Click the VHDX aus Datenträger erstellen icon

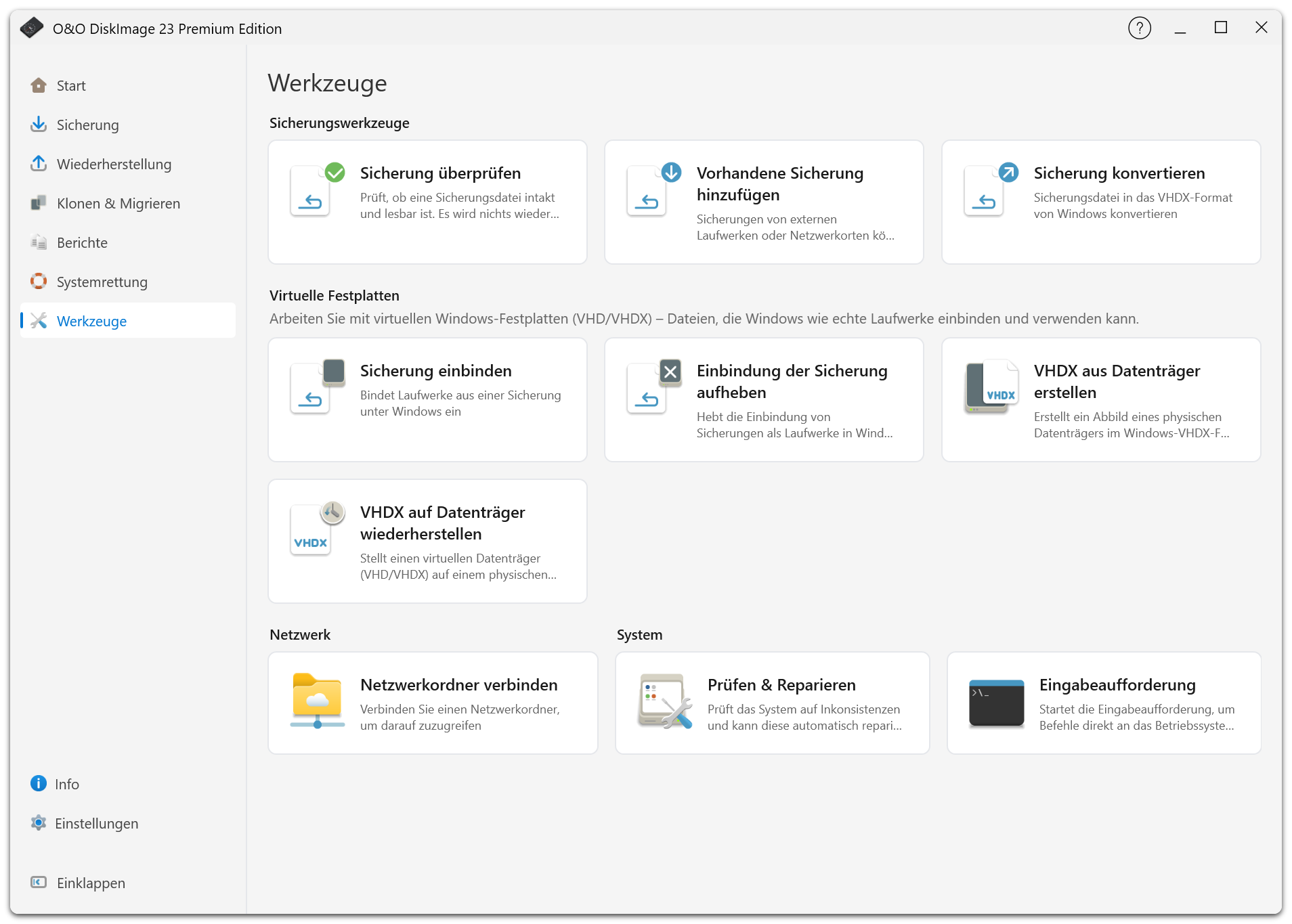[x=991, y=387]
